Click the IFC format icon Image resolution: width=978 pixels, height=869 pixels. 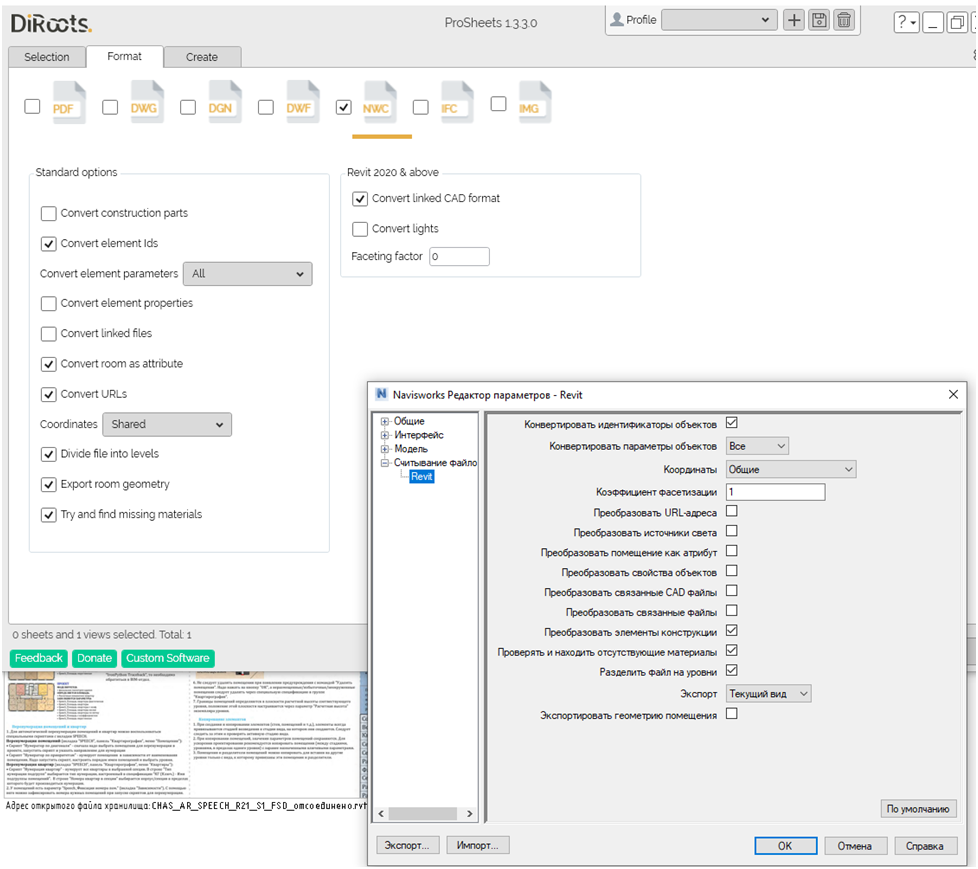[x=453, y=105]
